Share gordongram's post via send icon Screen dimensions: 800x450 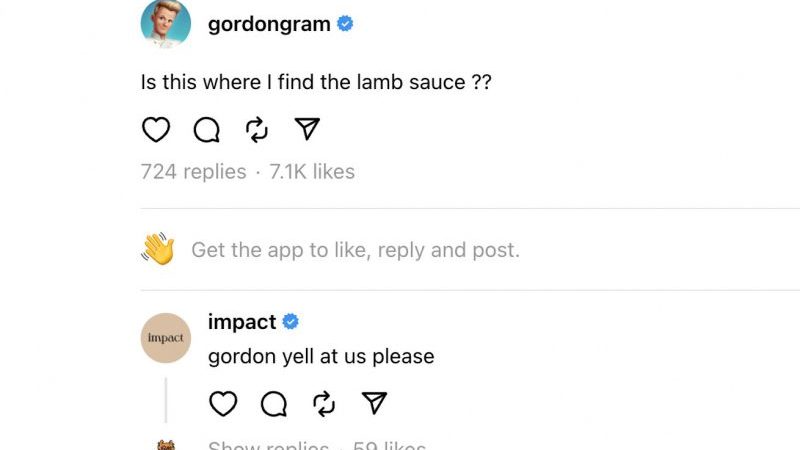(x=307, y=129)
